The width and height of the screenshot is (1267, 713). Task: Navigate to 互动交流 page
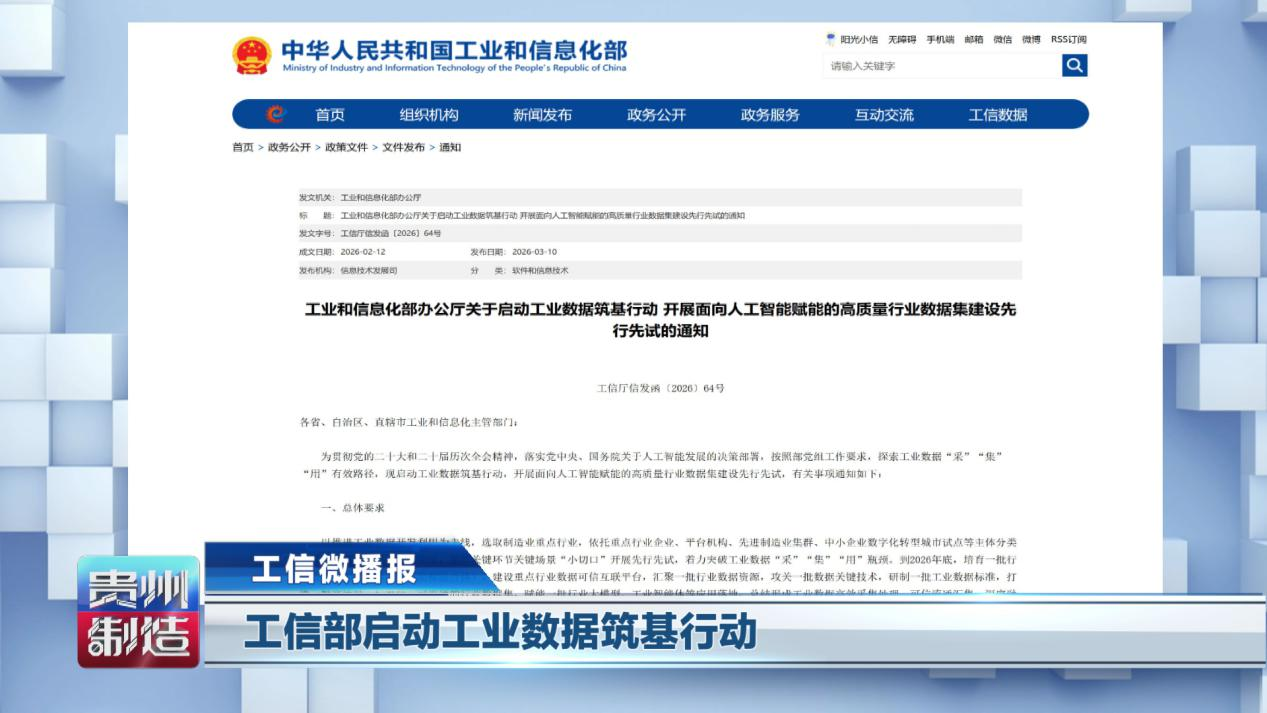tap(884, 115)
